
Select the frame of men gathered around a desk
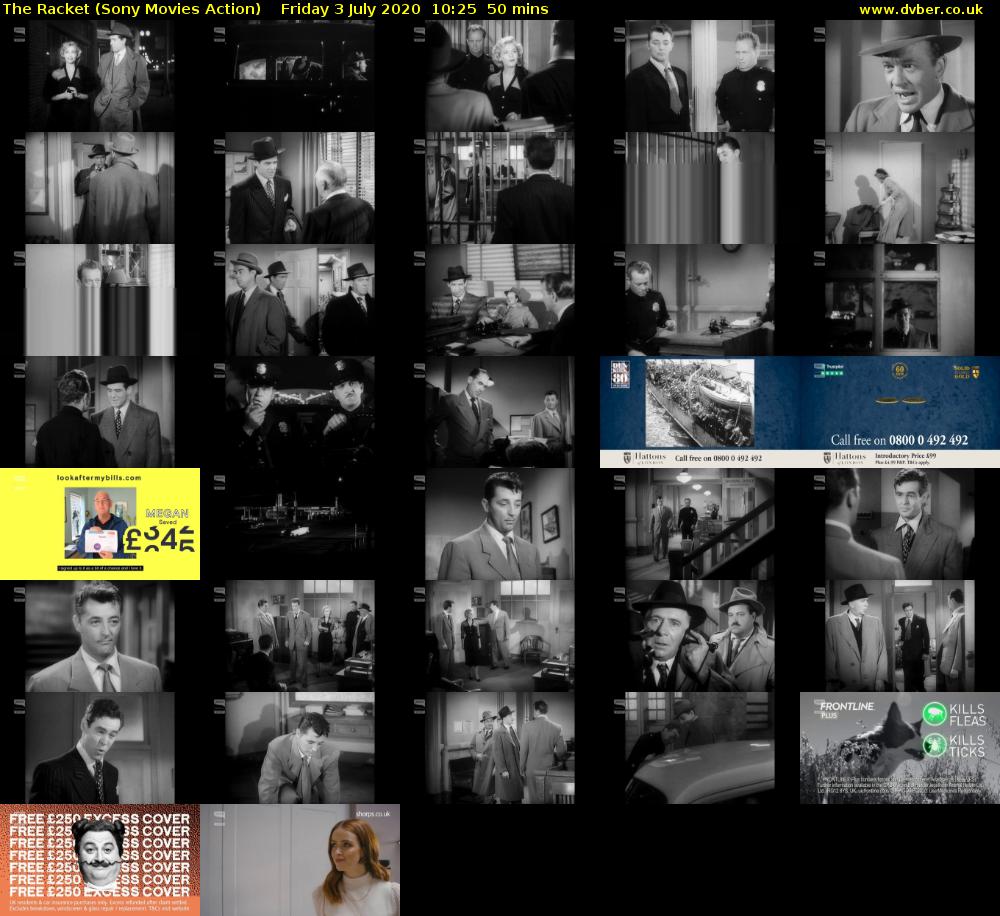click(500, 299)
